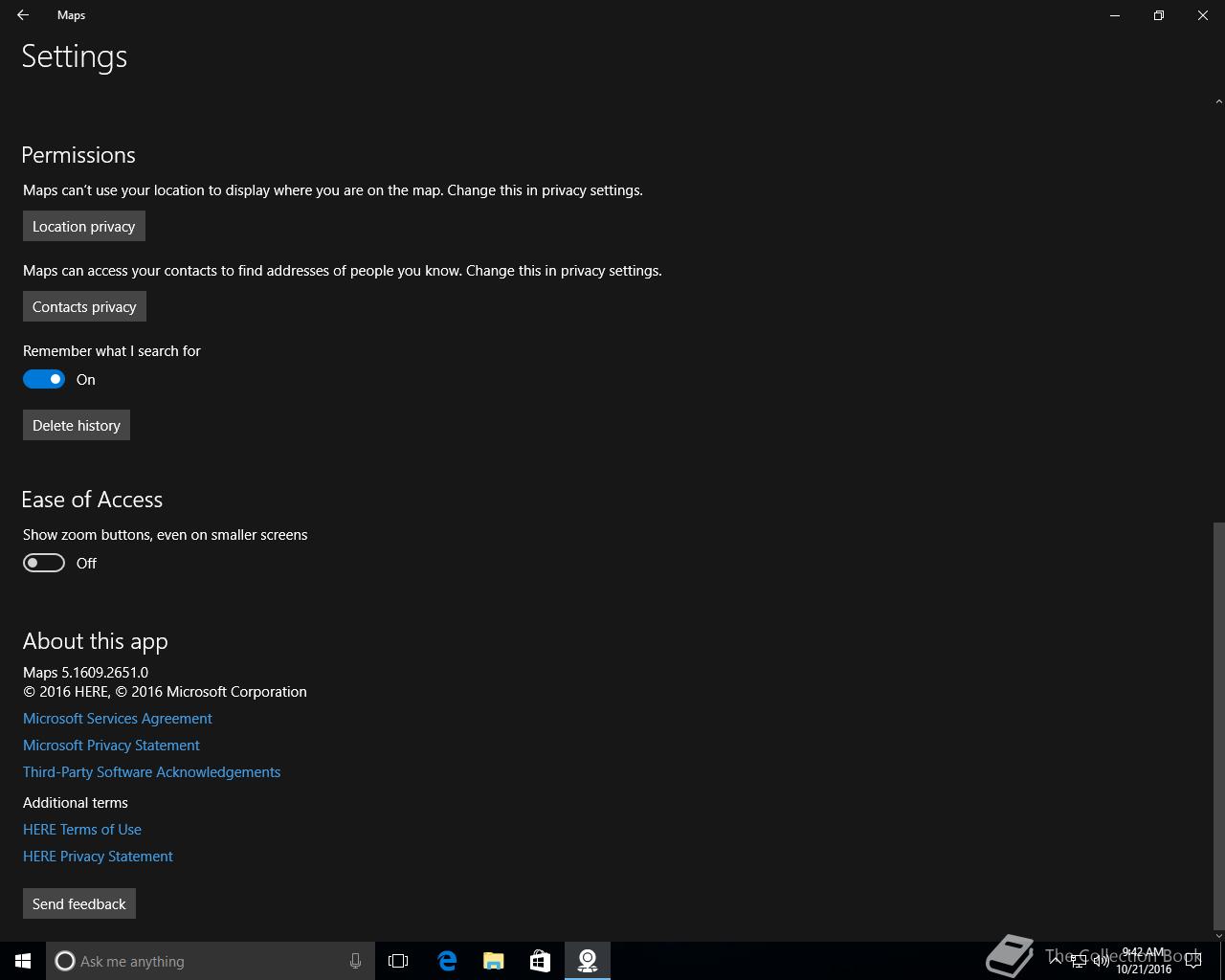Click the Cortana microphone icon

pyautogui.click(x=355, y=961)
